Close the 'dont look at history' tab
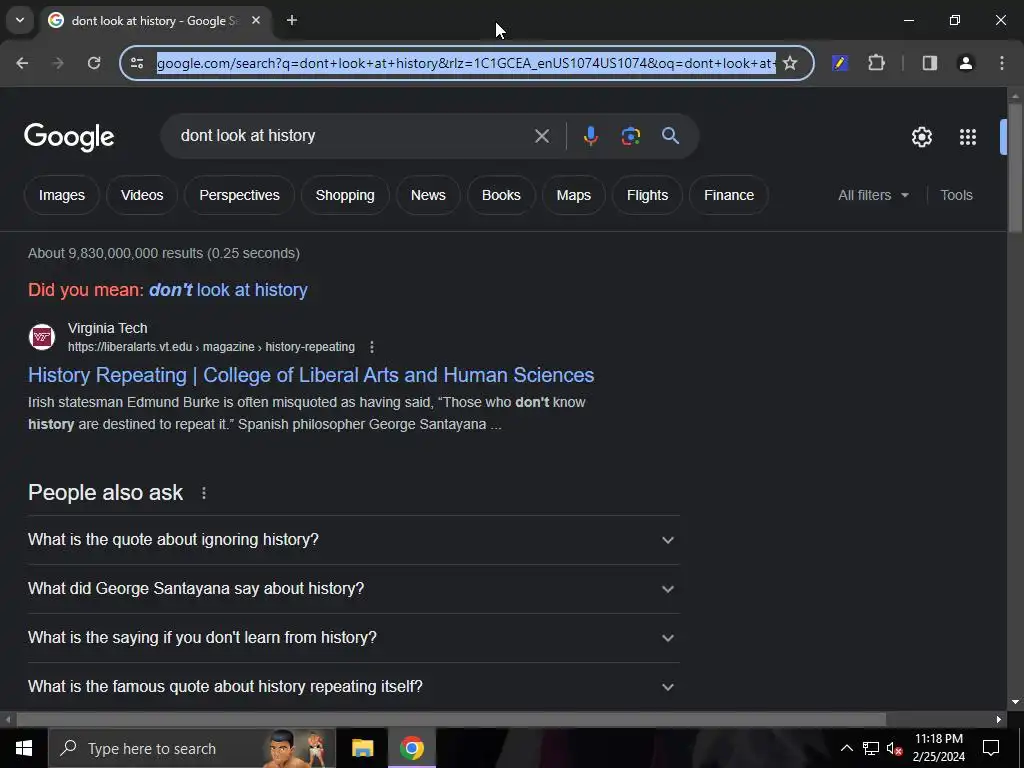 pos(256,20)
